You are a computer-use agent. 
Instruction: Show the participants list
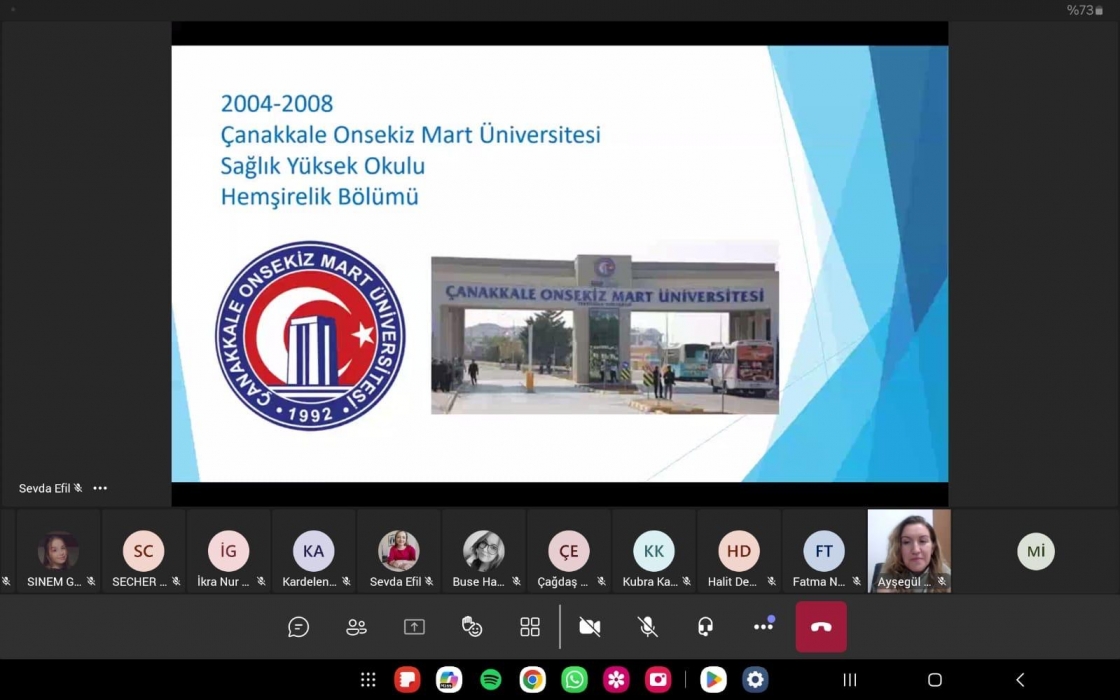[x=356, y=627]
